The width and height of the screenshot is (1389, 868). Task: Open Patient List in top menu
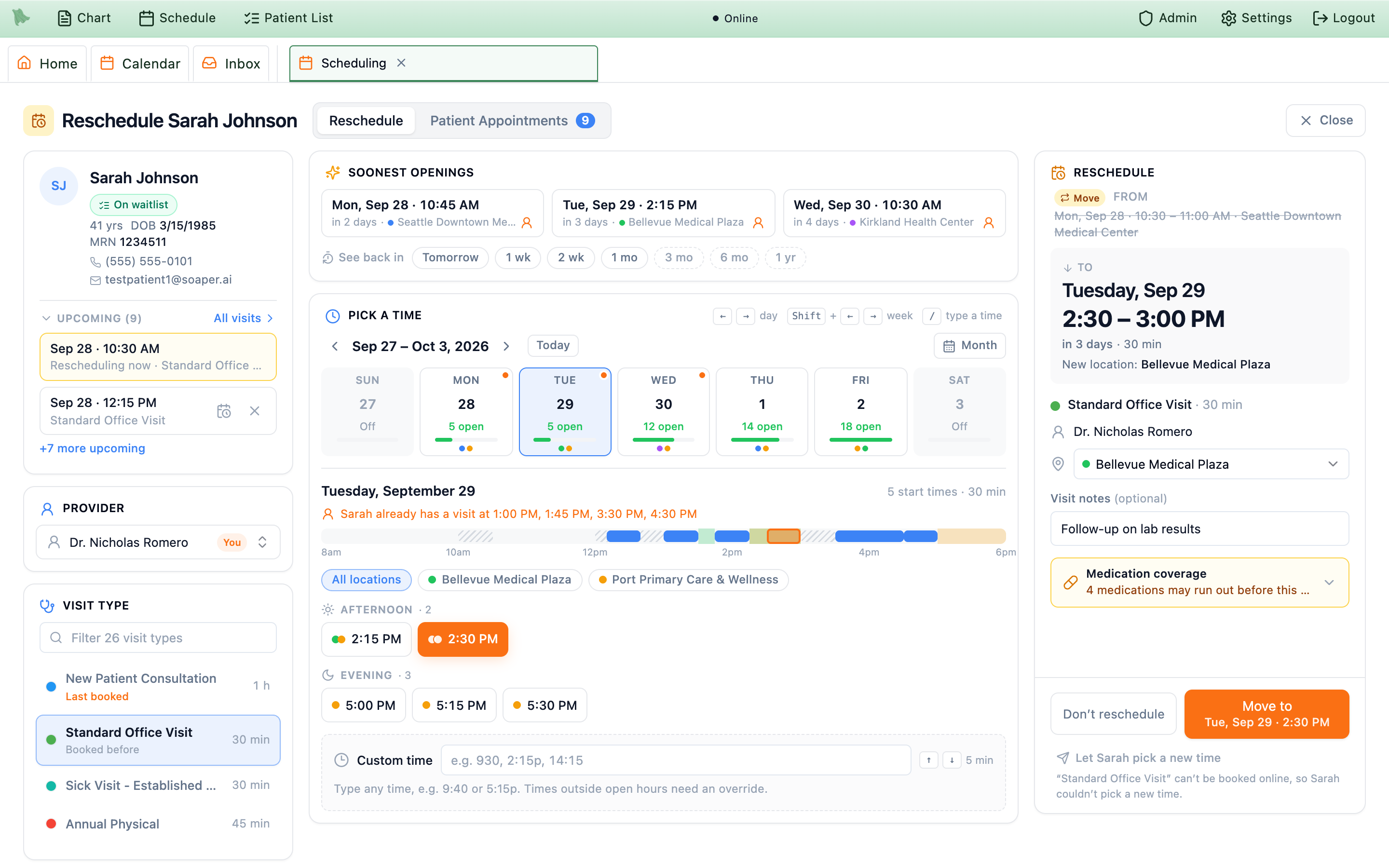point(288,18)
